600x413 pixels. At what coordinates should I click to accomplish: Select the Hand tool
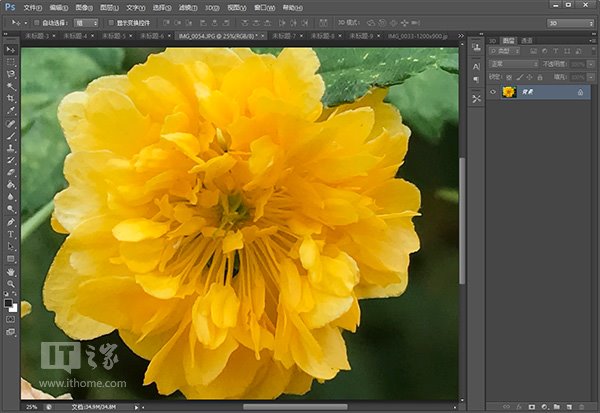click(10, 271)
